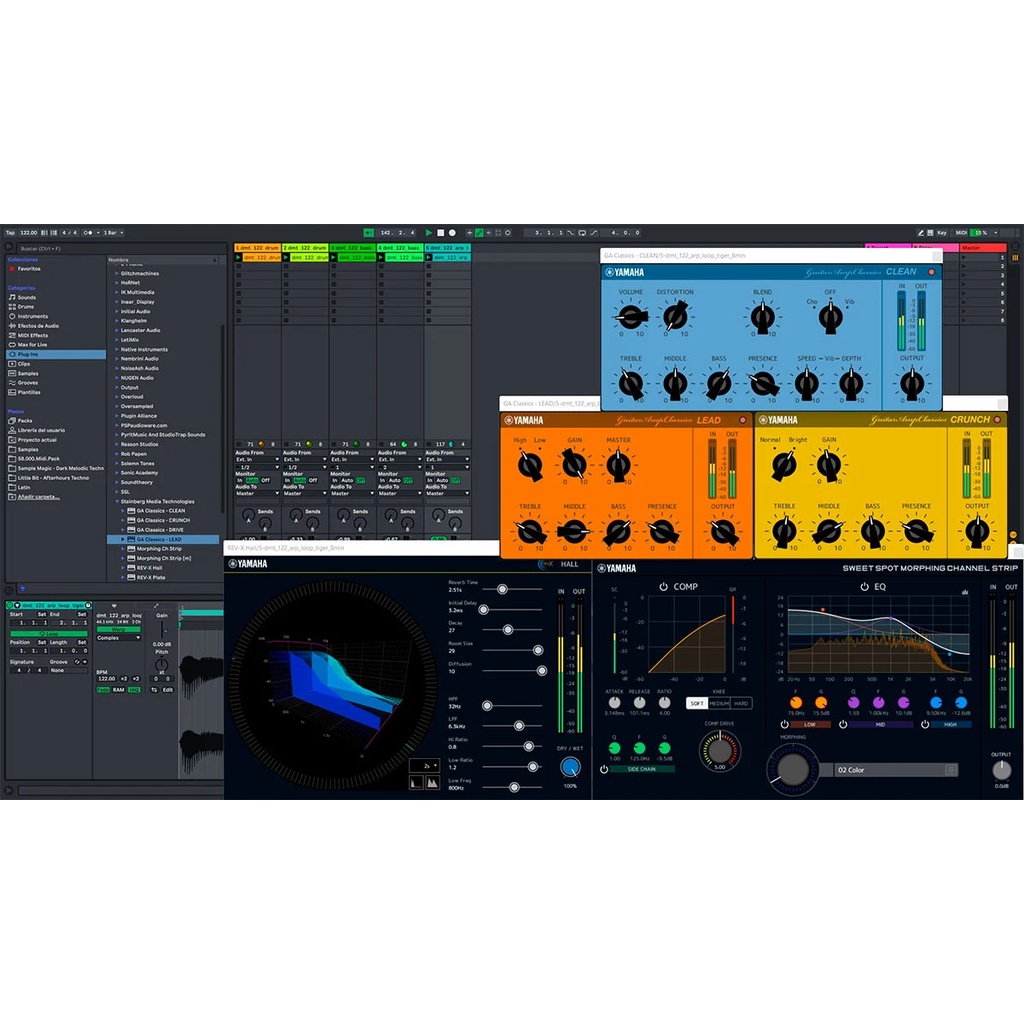Expand the Native Instruments folder

click(x=117, y=349)
